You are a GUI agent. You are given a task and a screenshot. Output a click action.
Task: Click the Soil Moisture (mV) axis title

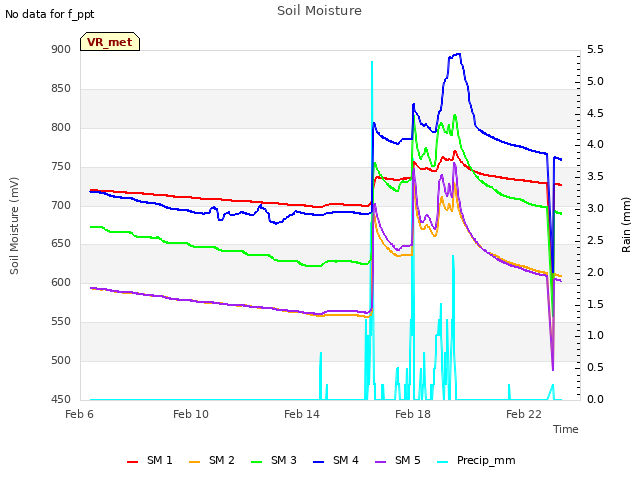[14, 226]
